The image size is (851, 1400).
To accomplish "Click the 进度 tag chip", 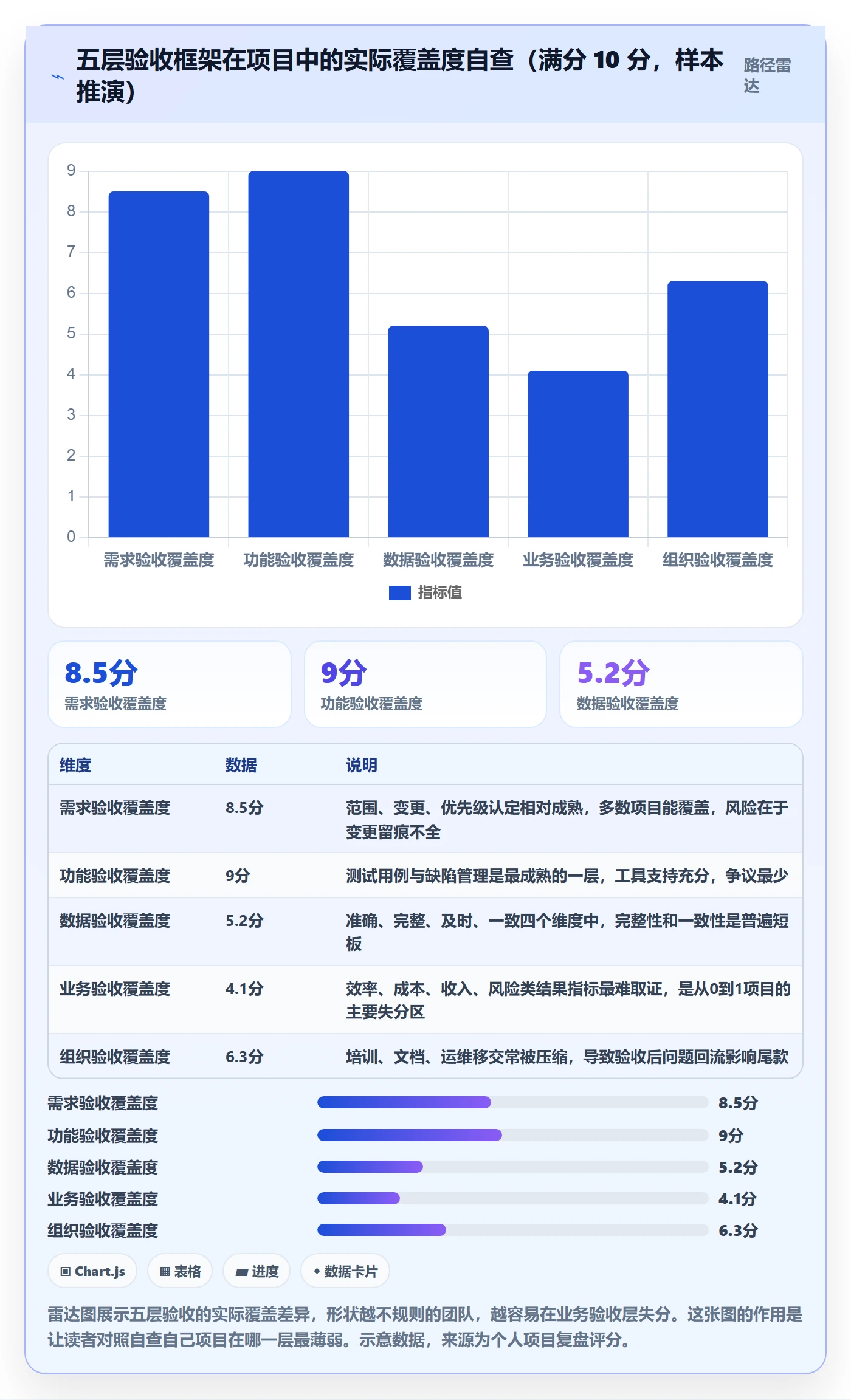I will pyautogui.click(x=257, y=1271).
